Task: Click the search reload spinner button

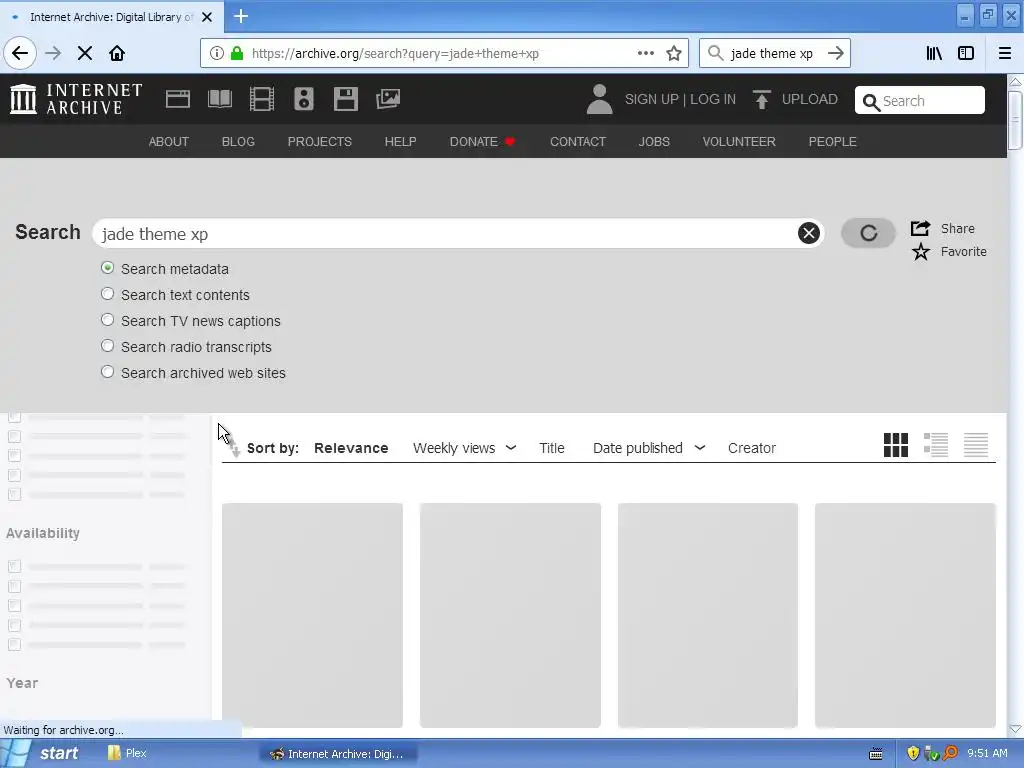Action: pos(868,233)
